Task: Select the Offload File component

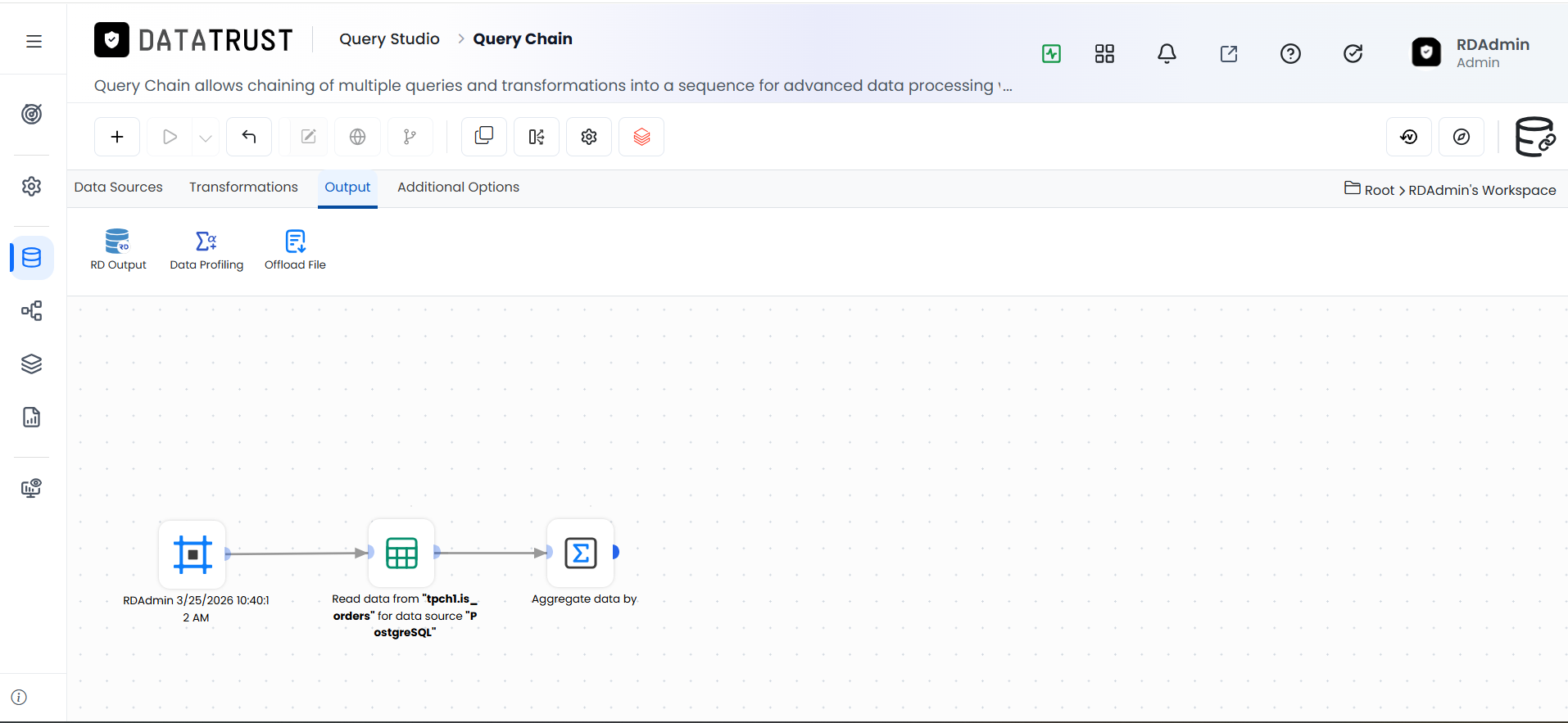Action: click(295, 250)
